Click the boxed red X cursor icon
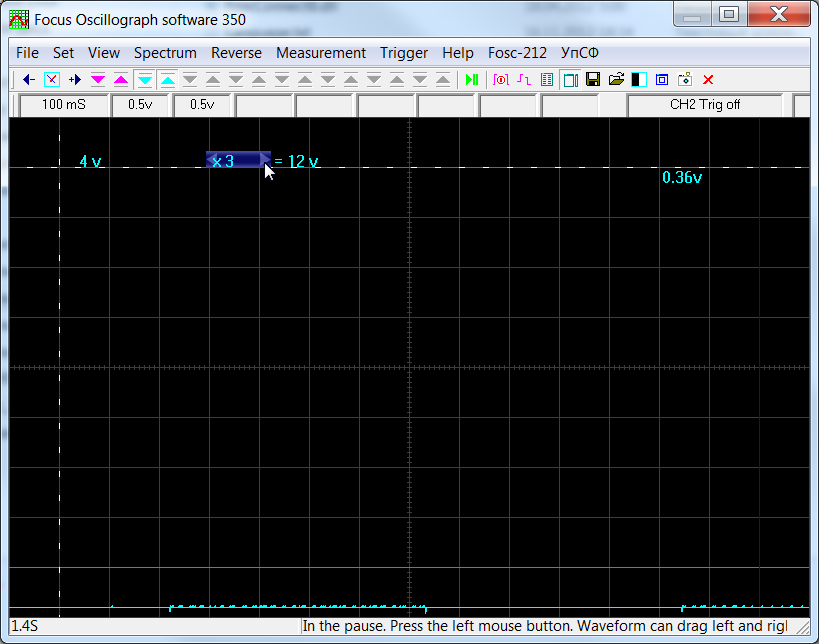The image size is (819, 644). [52, 80]
